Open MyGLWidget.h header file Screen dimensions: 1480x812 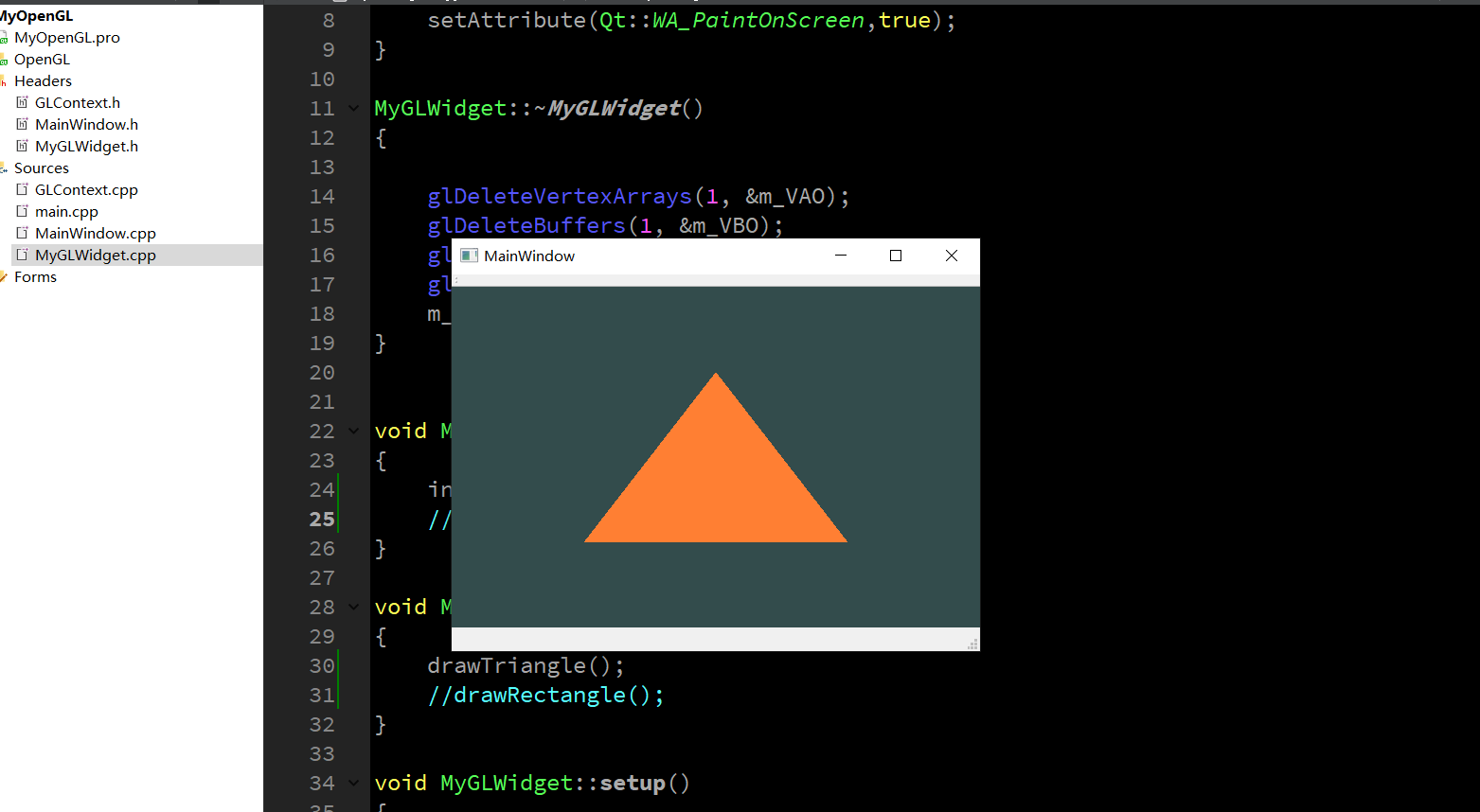86,147
